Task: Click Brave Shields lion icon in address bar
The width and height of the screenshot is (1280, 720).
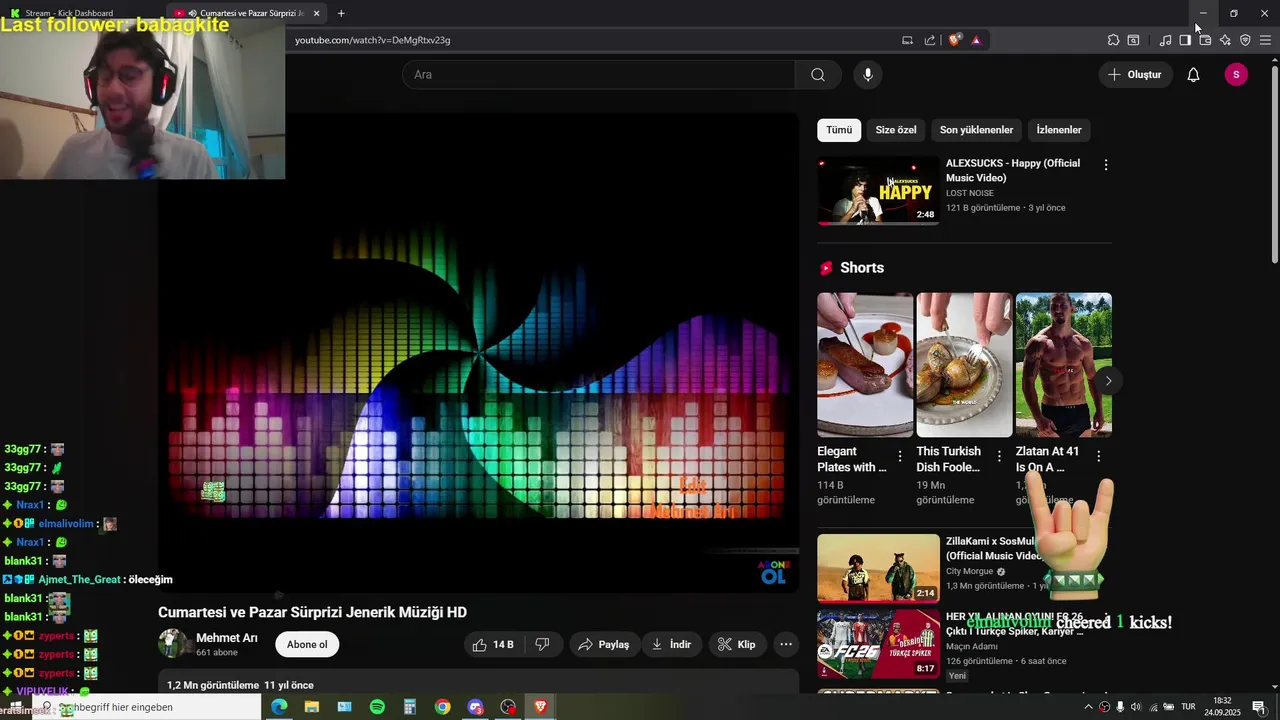Action: pos(955,40)
